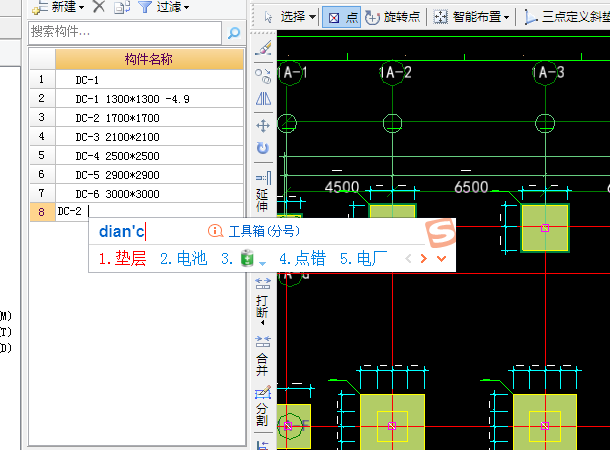Click the 6500 dimension label

pyautogui.click(x=471, y=187)
